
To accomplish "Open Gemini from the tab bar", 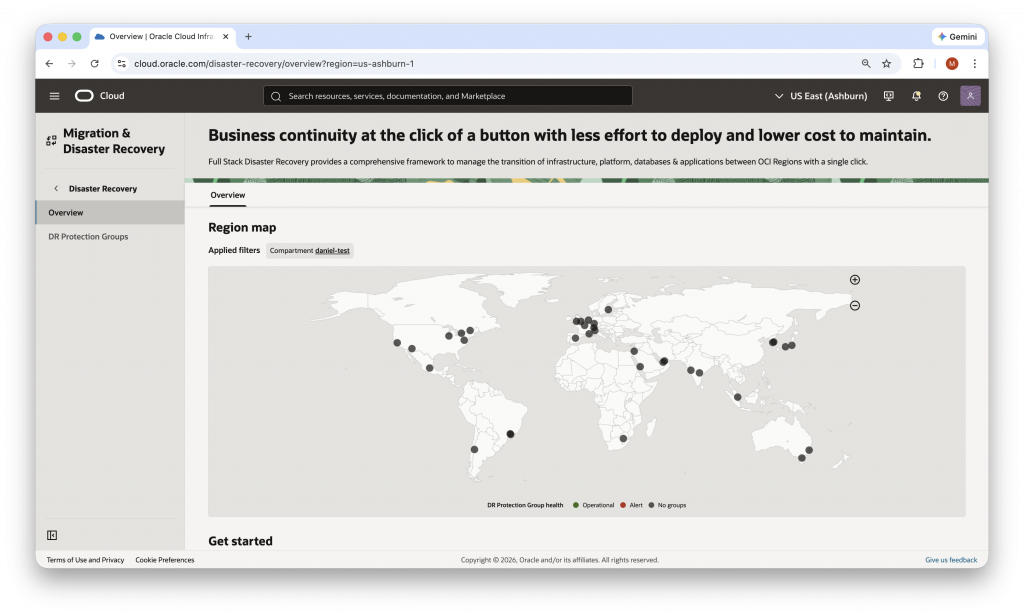I will tap(957, 37).
